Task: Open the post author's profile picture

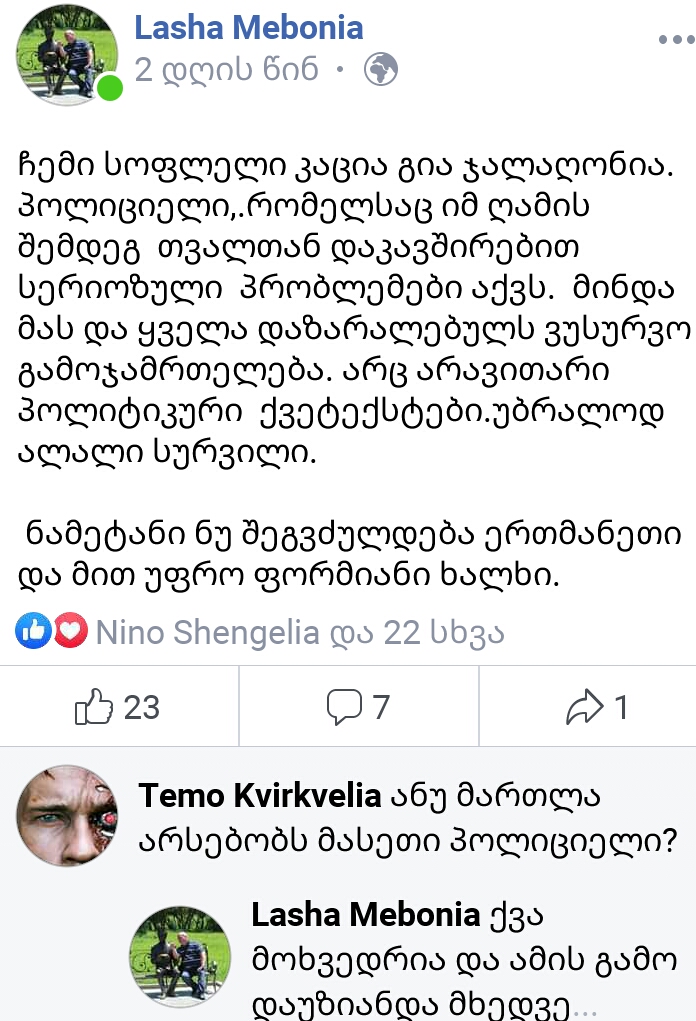Action: coord(65,52)
